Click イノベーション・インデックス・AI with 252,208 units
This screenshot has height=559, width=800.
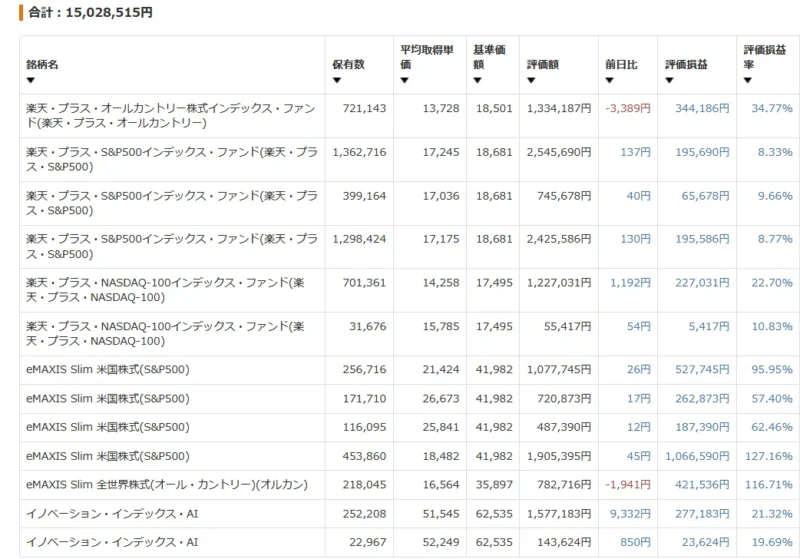coord(112,514)
